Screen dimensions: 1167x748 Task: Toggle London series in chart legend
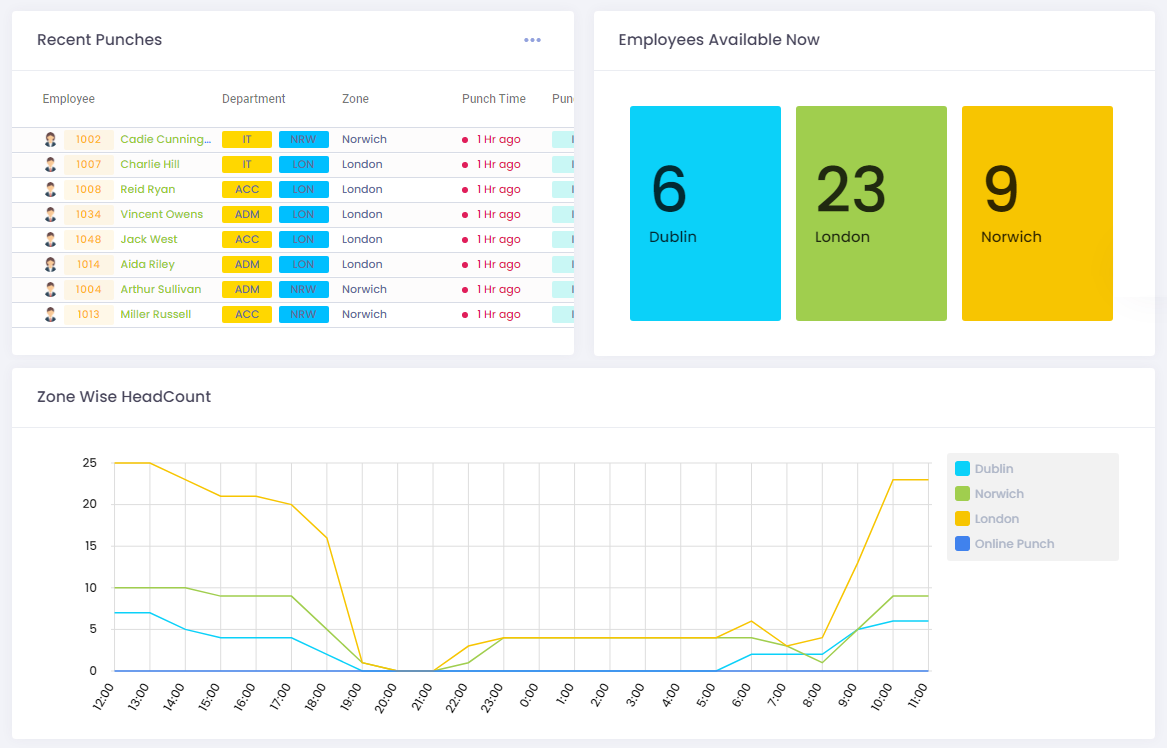pyautogui.click(x=987, y=519)
